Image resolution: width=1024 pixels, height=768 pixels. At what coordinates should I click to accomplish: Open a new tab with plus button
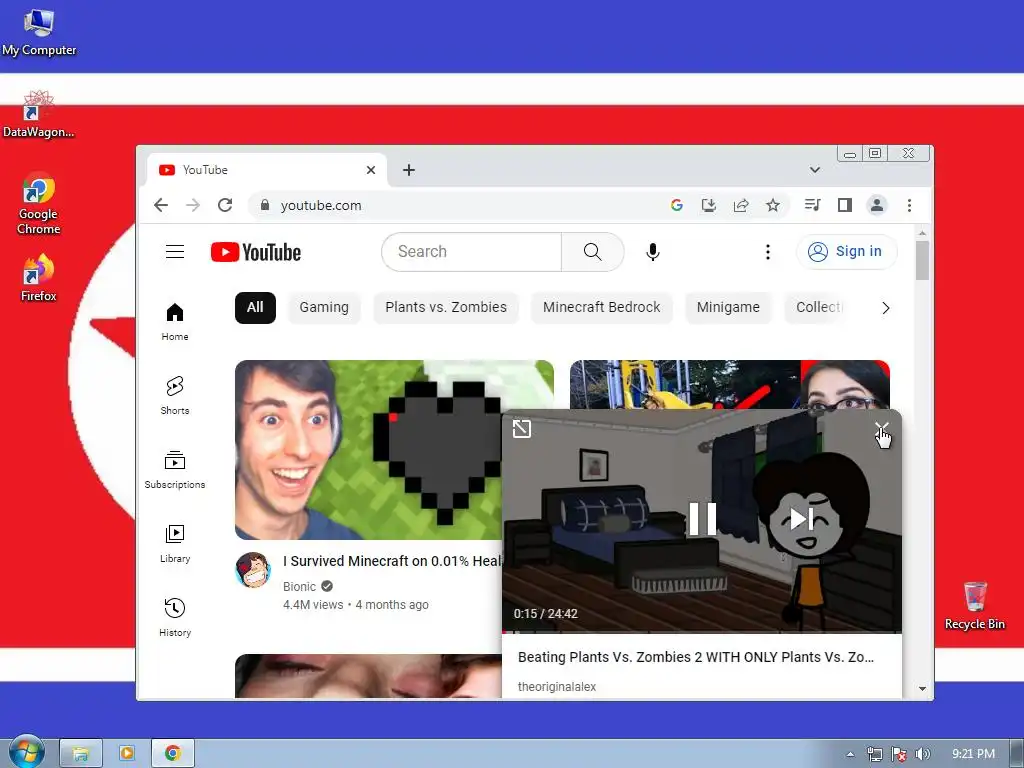coord(409,170)
